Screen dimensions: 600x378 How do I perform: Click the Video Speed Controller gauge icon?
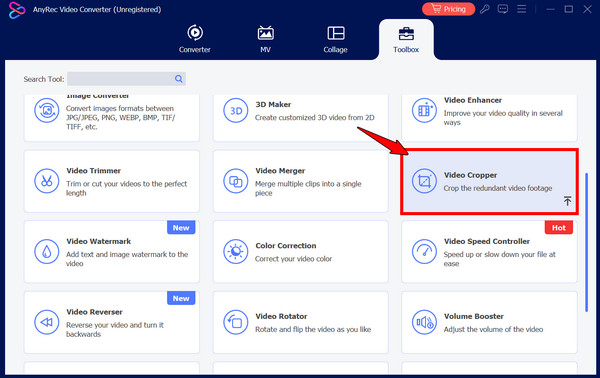[424, 251]
